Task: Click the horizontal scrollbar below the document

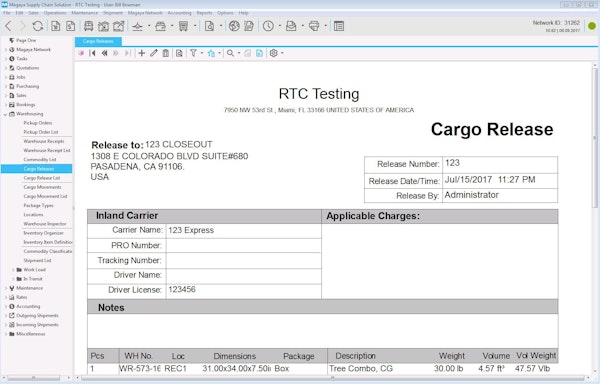Action: pyautogui.click(x=332, y=378)
